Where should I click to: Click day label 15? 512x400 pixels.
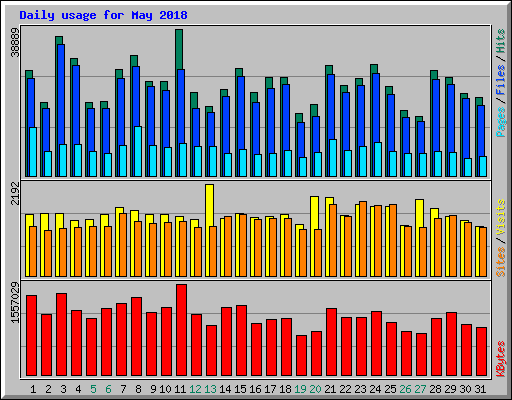(240, 389)
